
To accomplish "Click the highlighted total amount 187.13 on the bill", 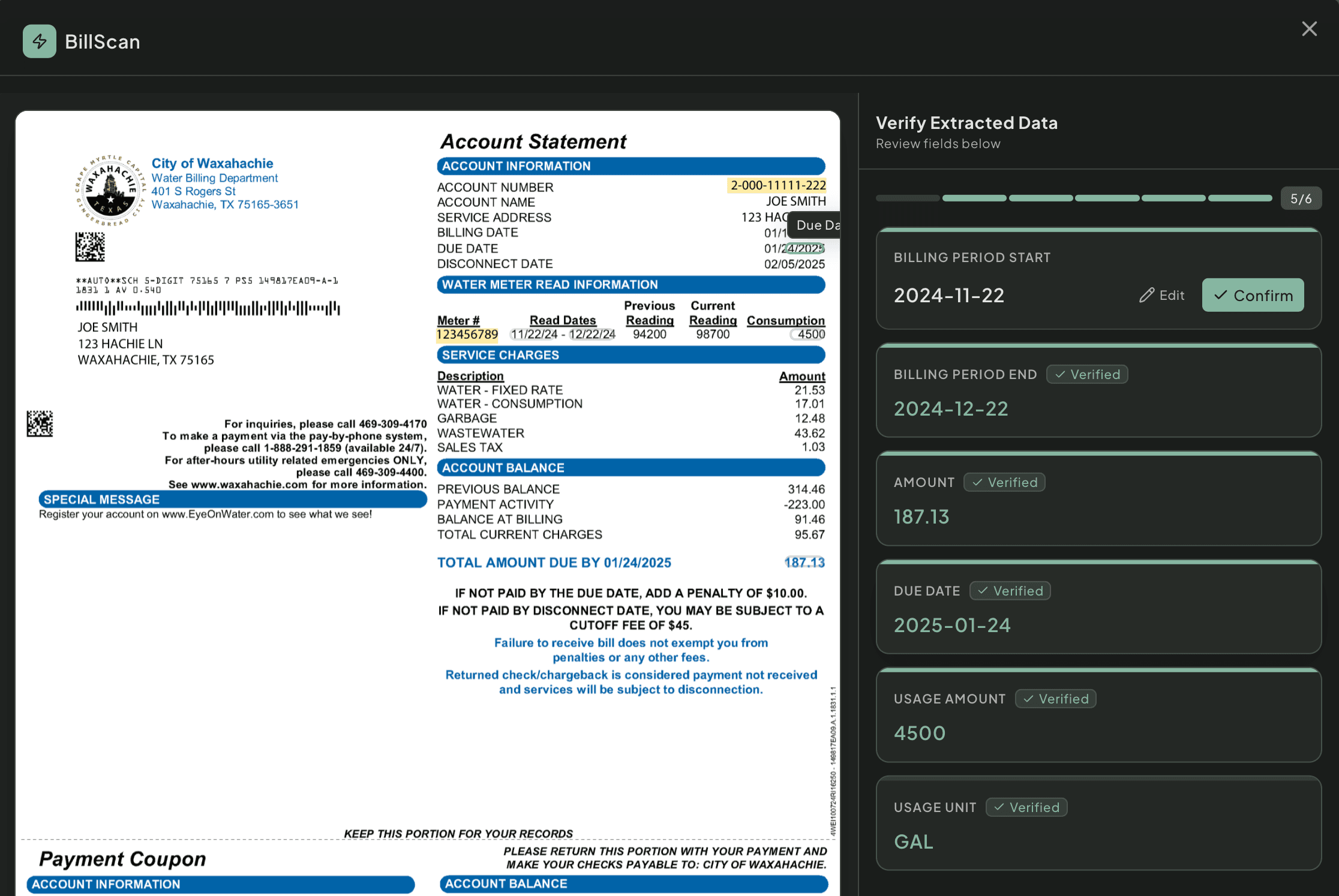I will tap(804, 563).
